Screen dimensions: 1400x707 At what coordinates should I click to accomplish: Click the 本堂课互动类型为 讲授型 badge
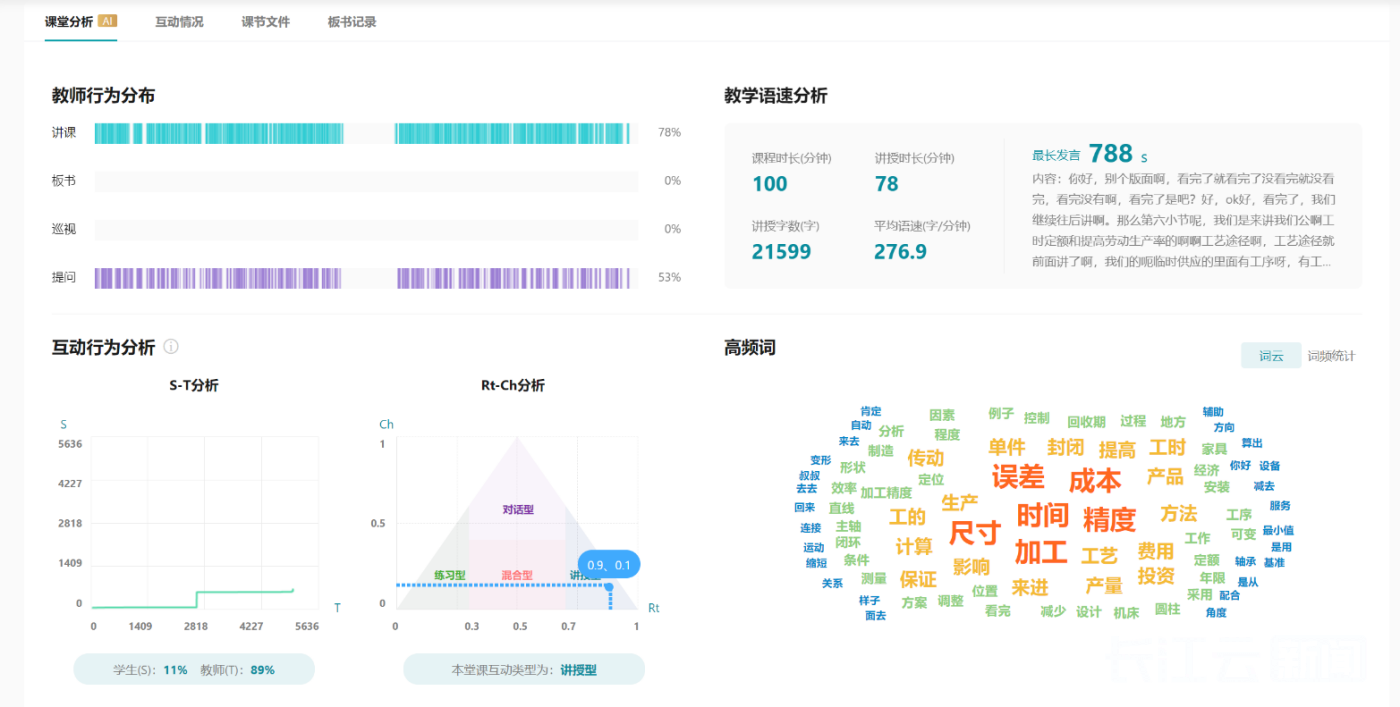524,670
